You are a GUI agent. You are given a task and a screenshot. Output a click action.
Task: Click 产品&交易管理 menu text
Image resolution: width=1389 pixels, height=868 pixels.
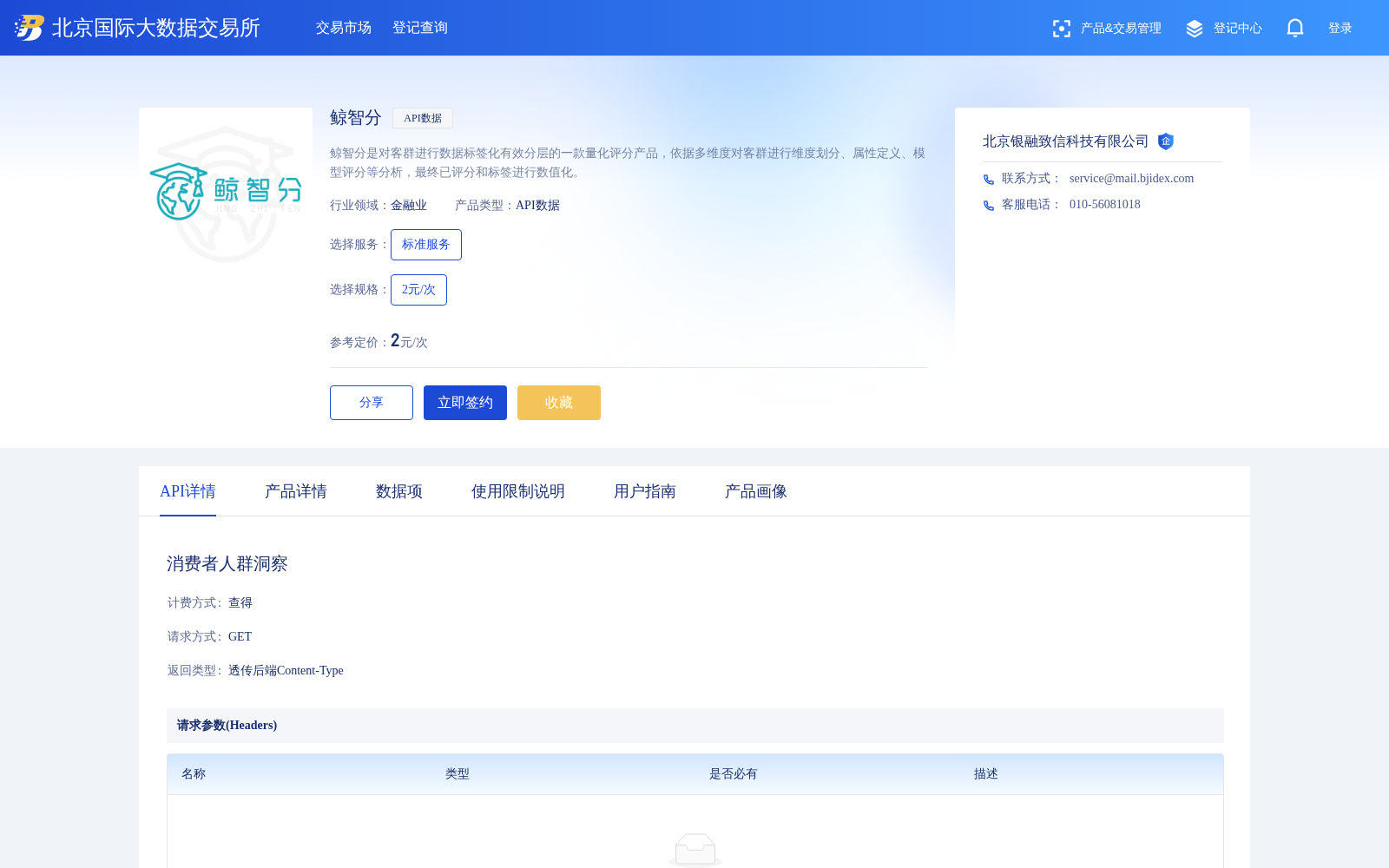1121,29
